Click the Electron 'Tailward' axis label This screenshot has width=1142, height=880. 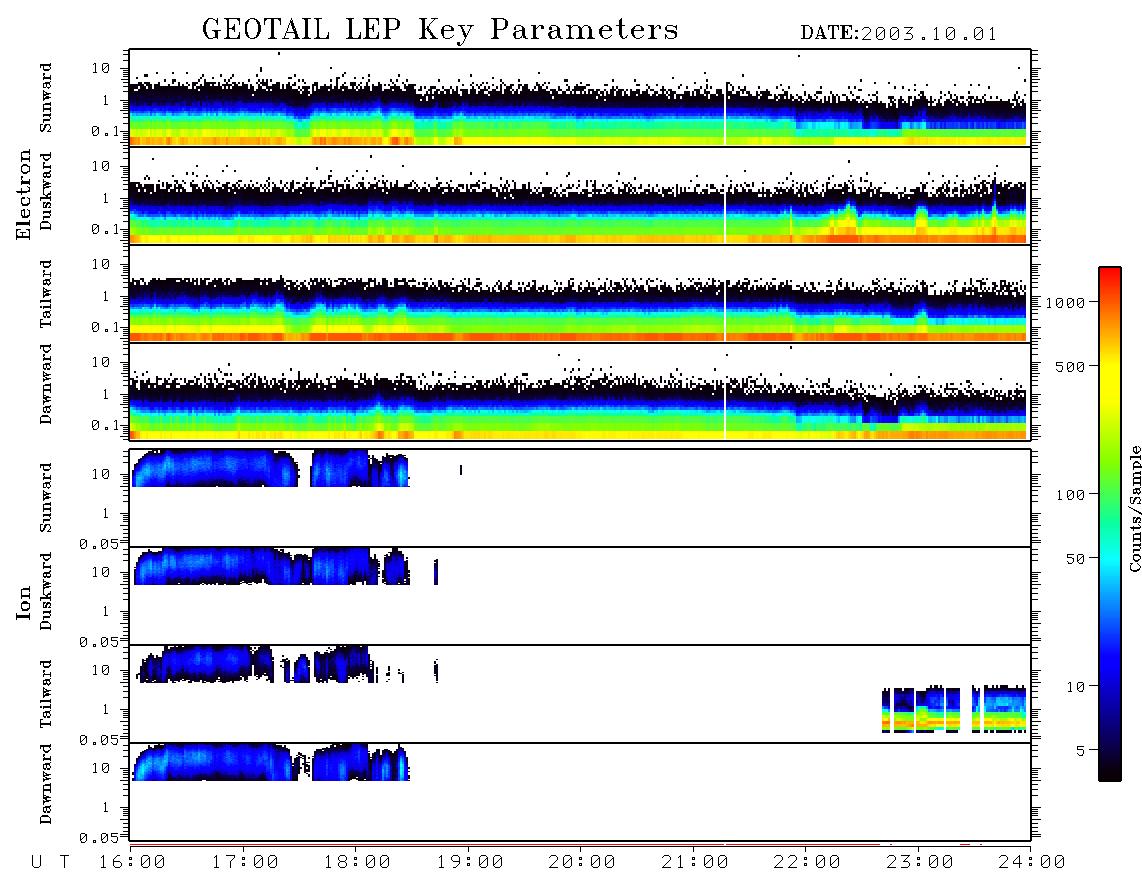pos(46,294)
